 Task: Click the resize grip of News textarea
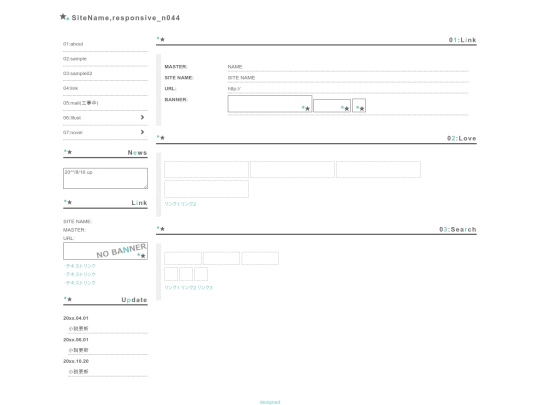pos(146,187)
